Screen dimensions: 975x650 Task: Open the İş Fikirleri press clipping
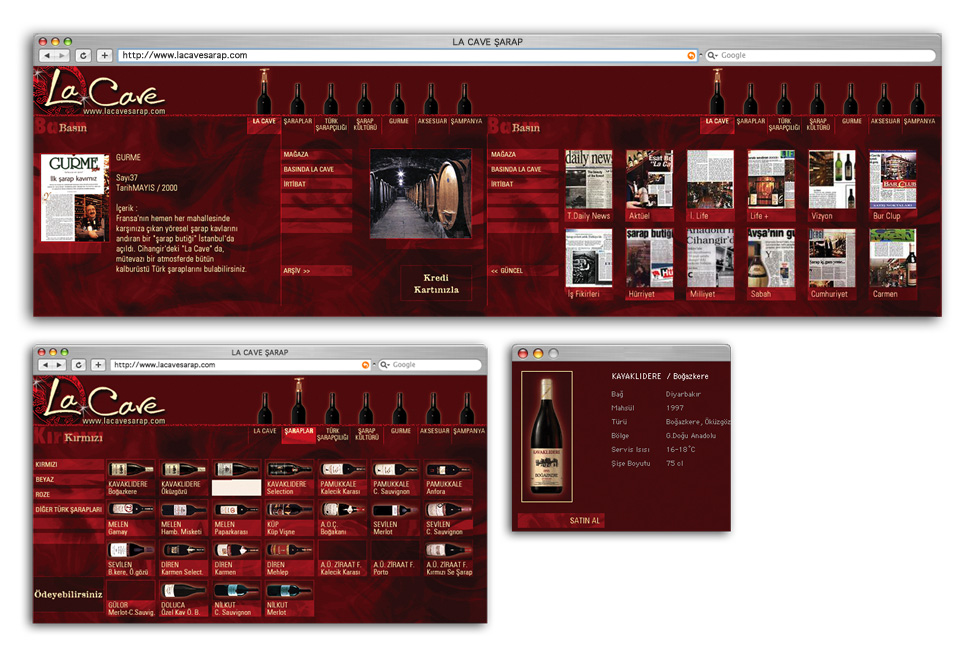coord(588,264)
